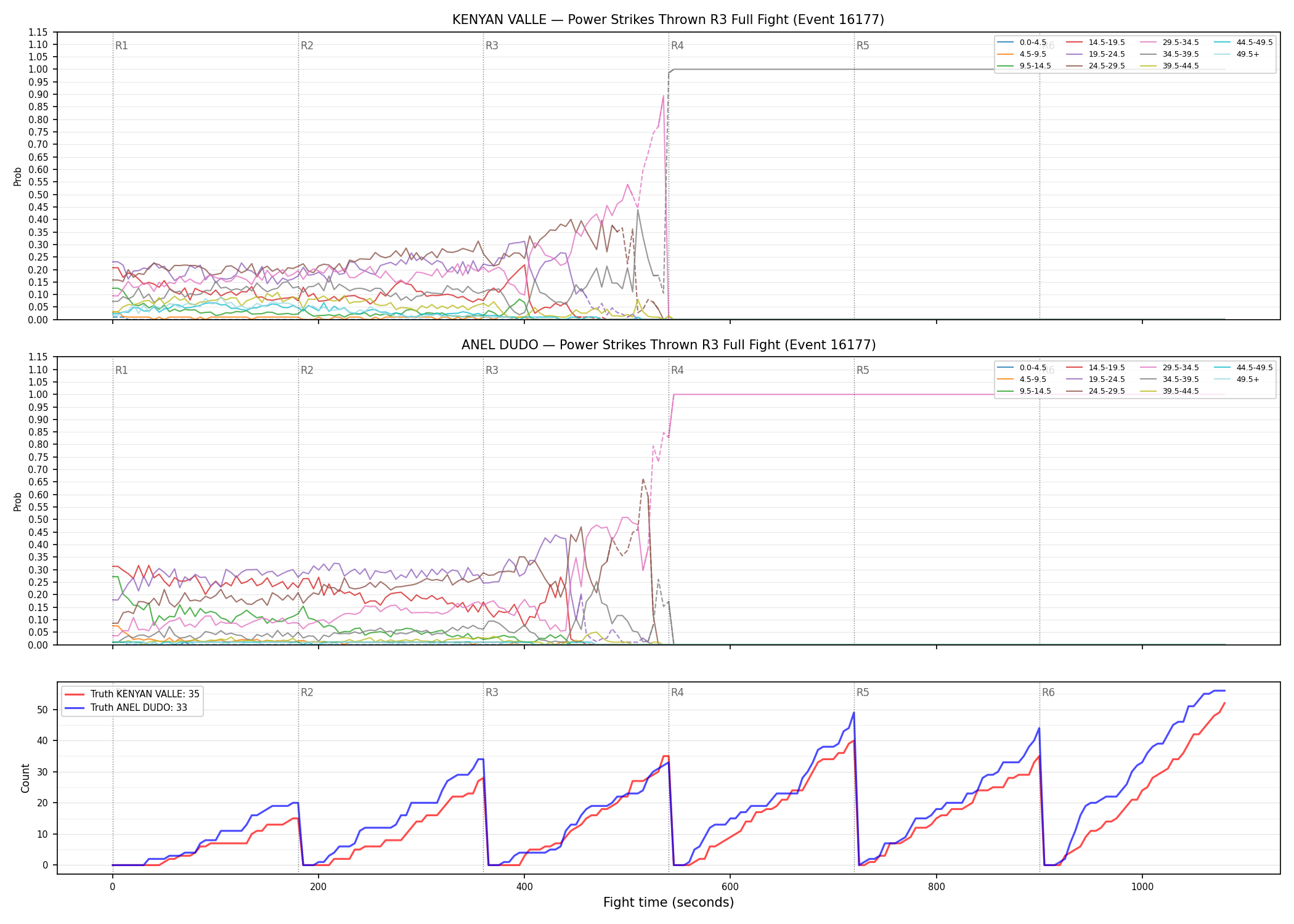Click 29.5-34.5 legend entry in KENYAN VALLE chart
This screenshot has height=924, width=1294.
[1170, 43]
